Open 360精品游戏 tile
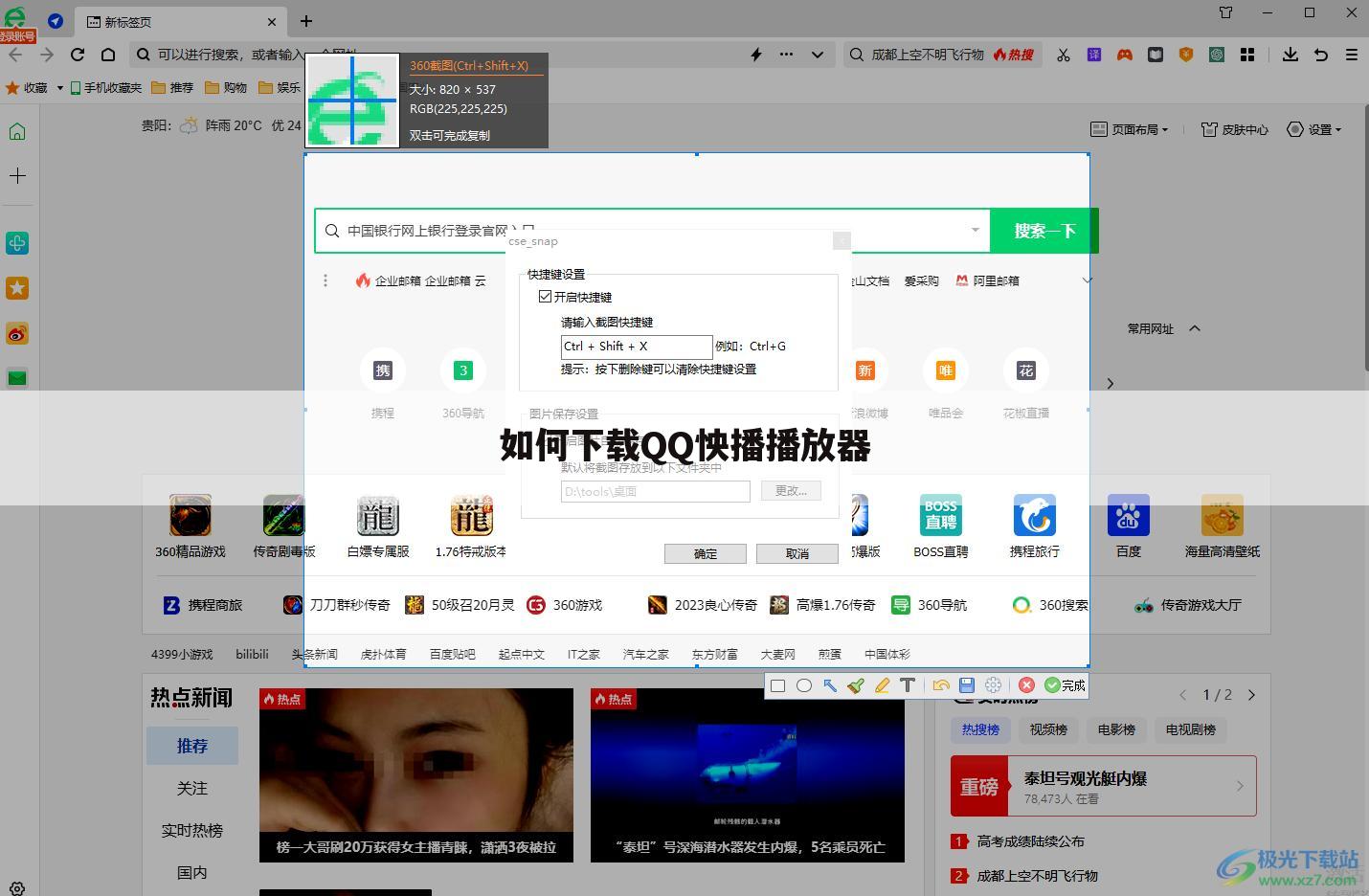Screen dimensions: 1369x896 click(x=191, y=526)
